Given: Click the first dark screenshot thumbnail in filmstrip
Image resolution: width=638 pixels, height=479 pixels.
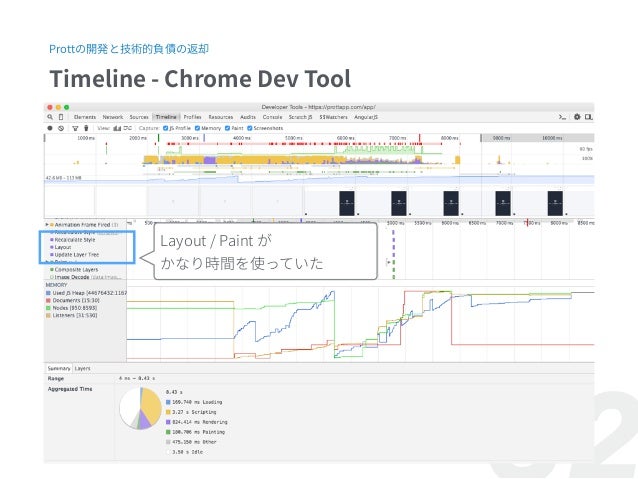Looking at the screenshot, I should coord(347,203).
